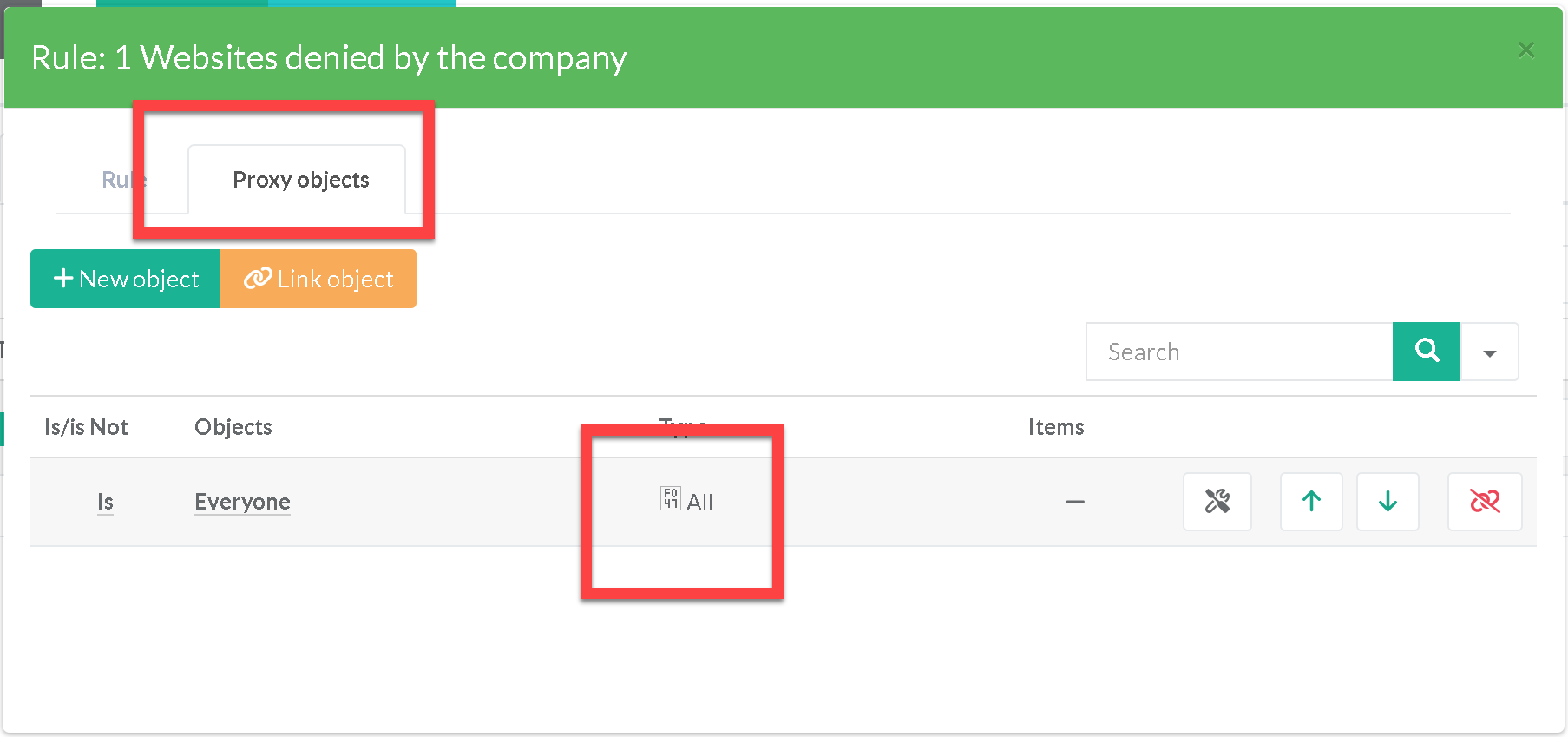Click the Objects column header
Image resolution: width=1568 pixels, height=737 pixels.
(233, 427)
